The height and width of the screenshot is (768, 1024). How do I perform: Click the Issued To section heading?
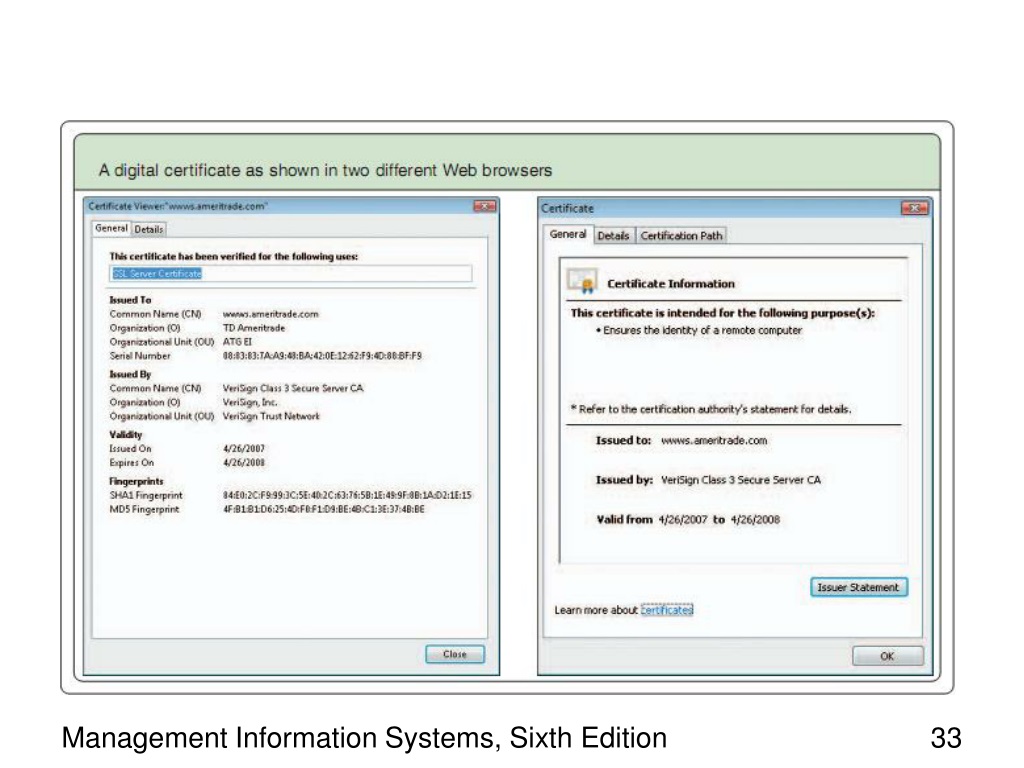(x=130, y=300)
